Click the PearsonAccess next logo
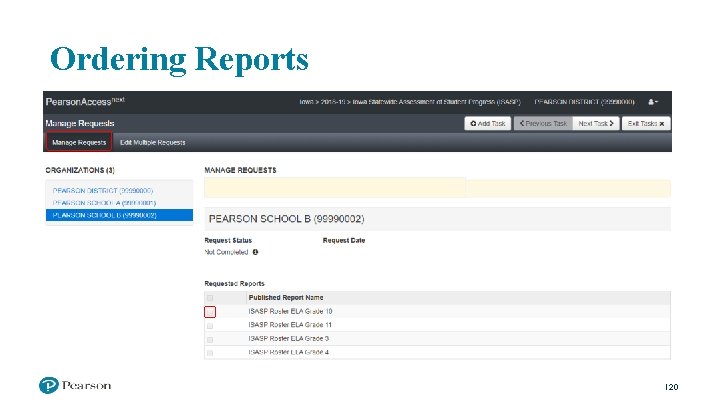The image size is (720, 405). [x=85, y=101]
